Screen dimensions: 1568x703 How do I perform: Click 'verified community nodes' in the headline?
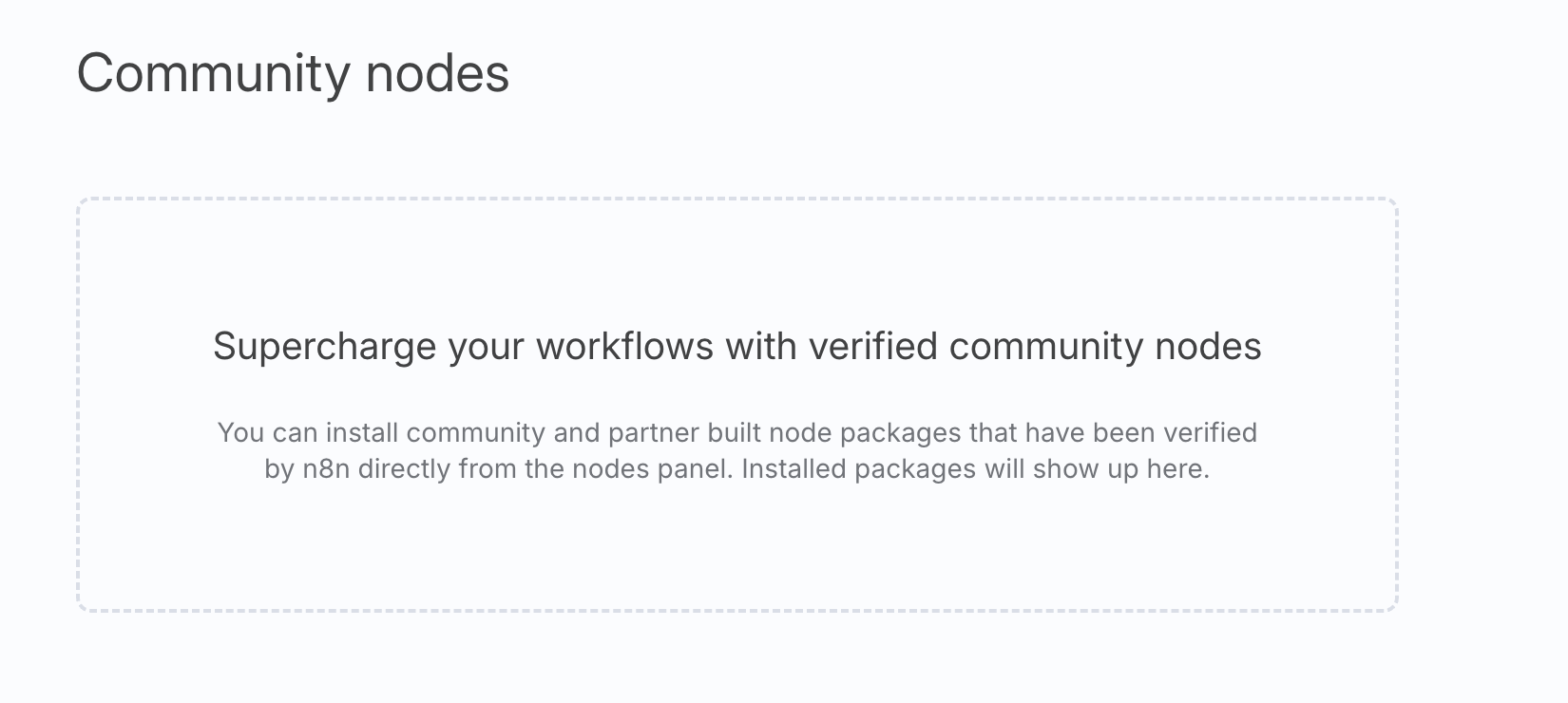coord(1035,347)
